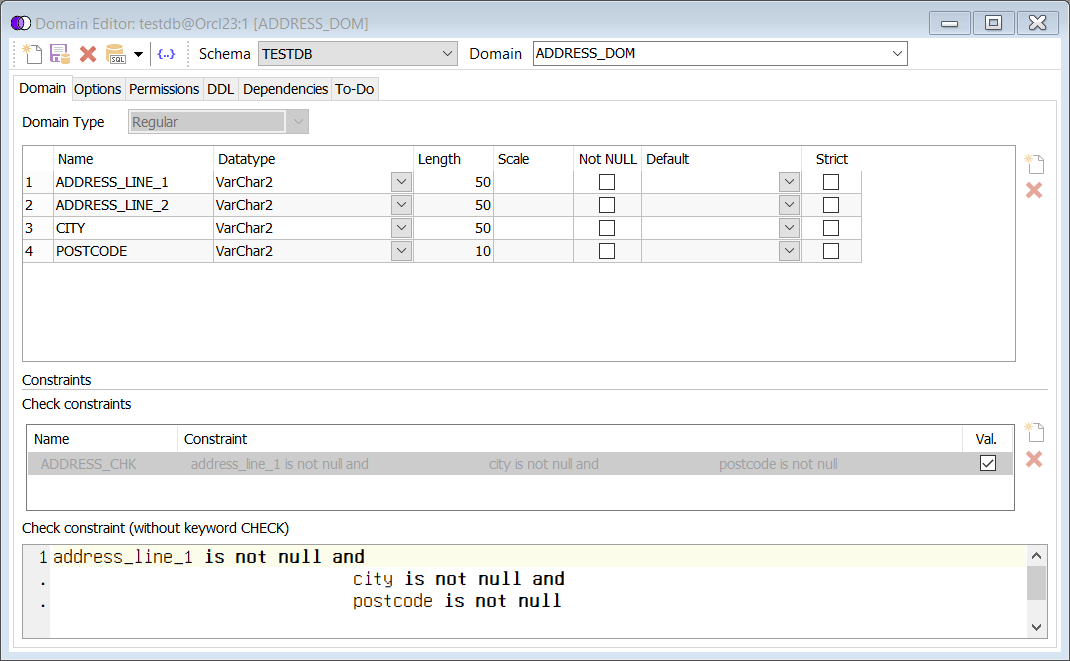The width and height of the screenshot is (1070, 661).
Task: Click the blue curly braces toolbar icon
Action: pyautogui.click(x=167, y=54)
